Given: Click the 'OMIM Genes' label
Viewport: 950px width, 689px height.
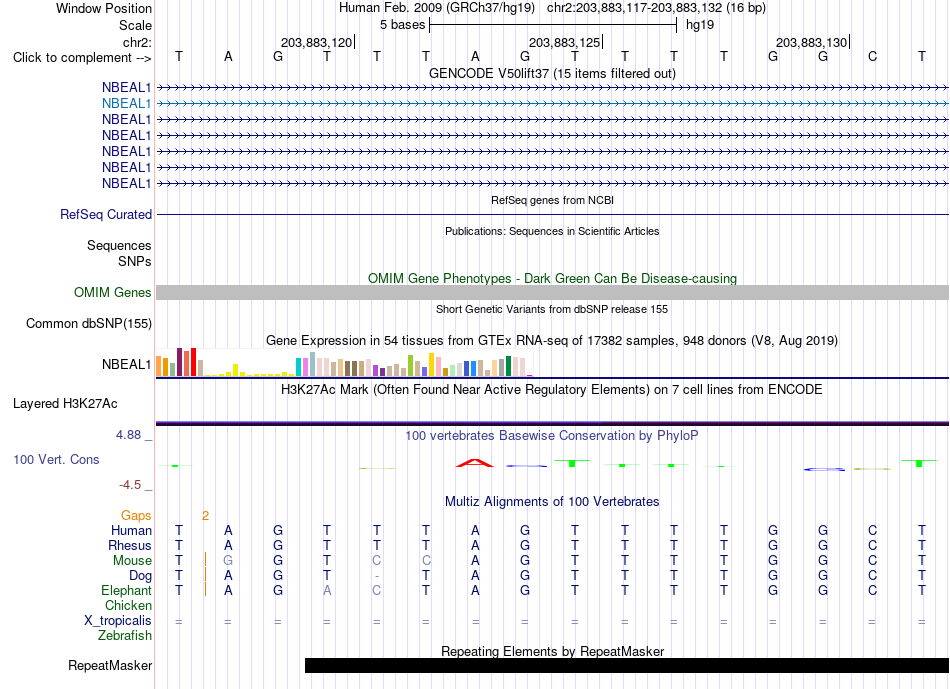Looking at the screenshot, I should [x=112, y=293].
